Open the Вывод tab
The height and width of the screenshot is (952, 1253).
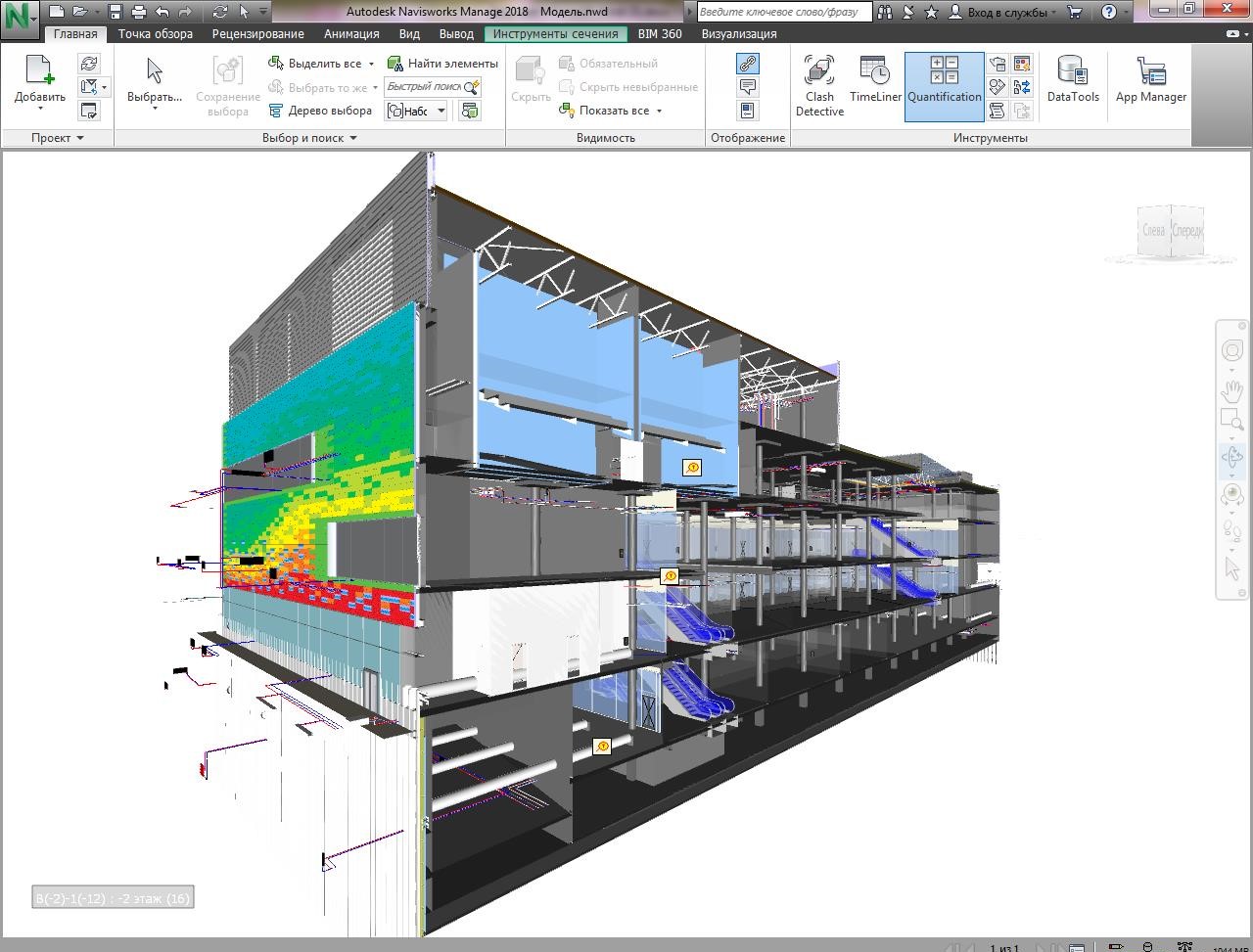[456, 33]
